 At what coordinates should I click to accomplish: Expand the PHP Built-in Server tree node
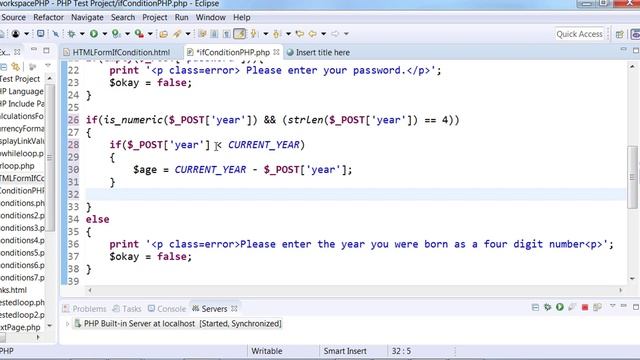[x=67, y=324]
